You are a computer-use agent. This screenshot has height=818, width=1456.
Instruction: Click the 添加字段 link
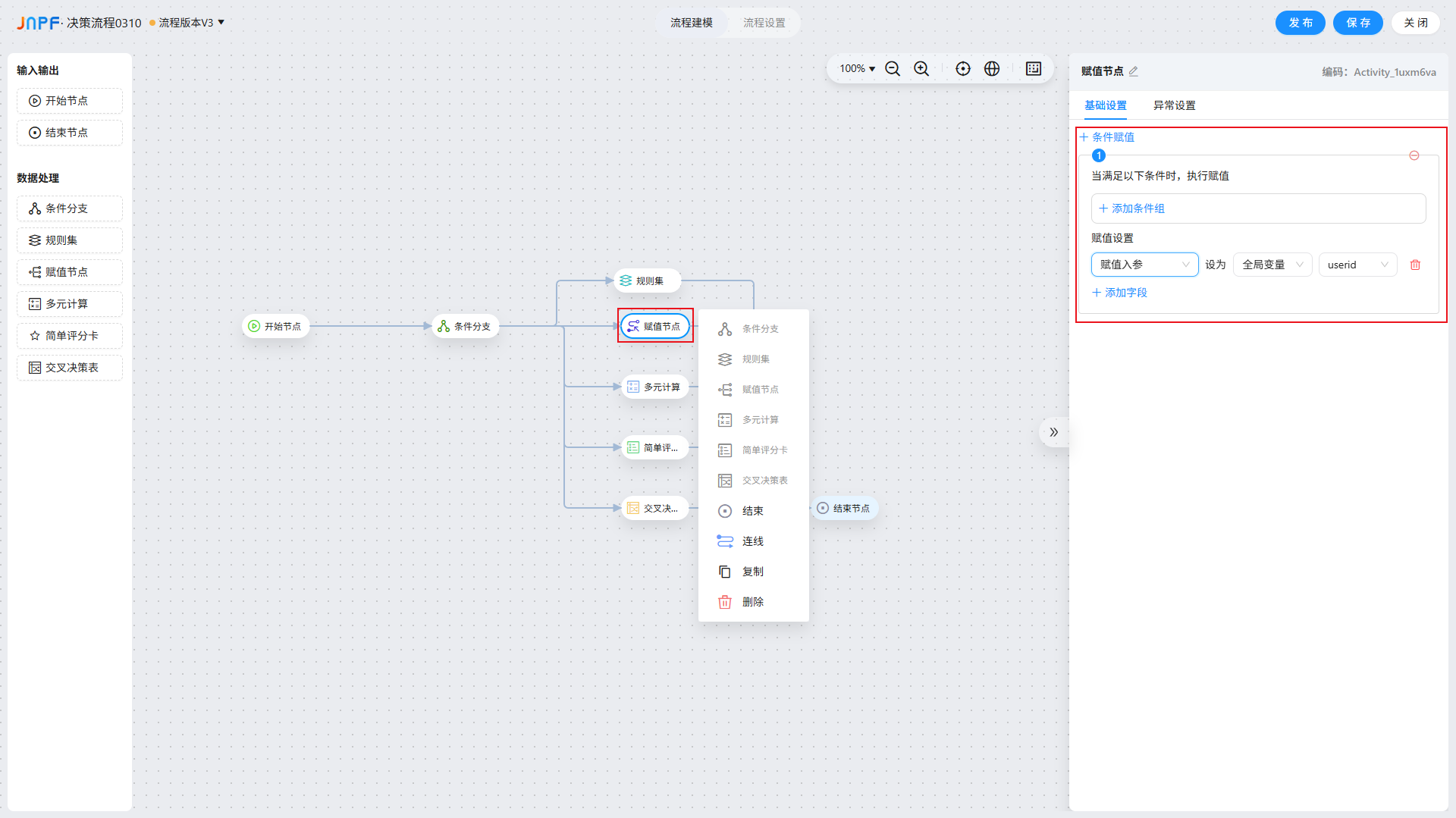tap(1120, 293)
